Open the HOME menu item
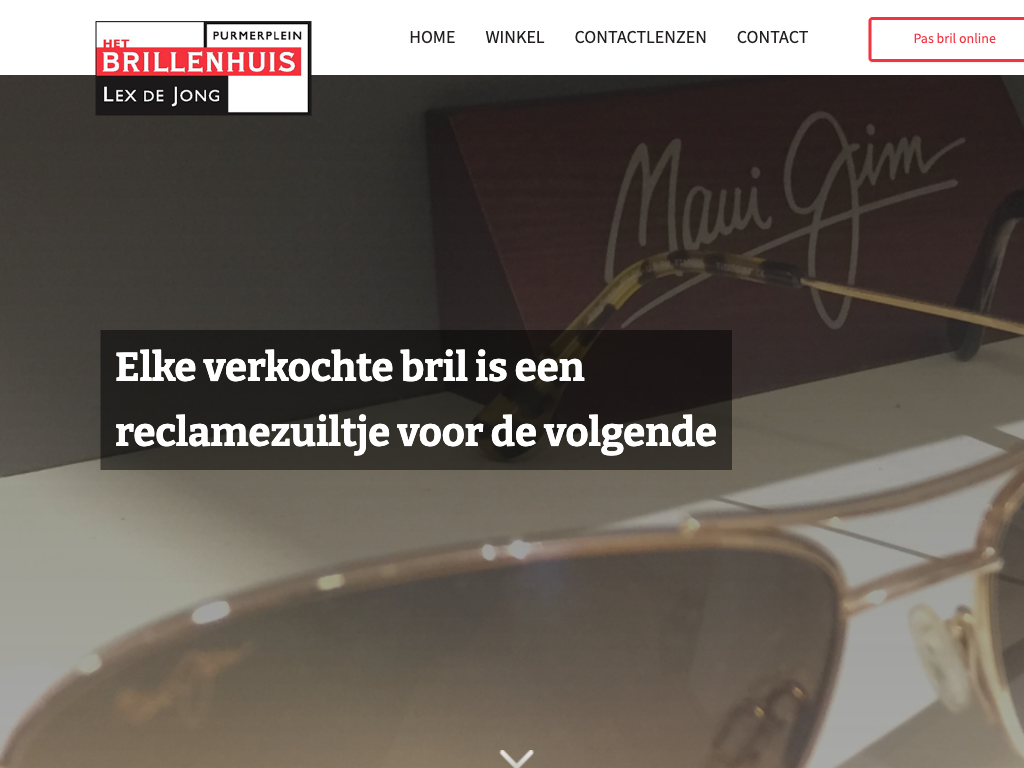 coord(432,37)
